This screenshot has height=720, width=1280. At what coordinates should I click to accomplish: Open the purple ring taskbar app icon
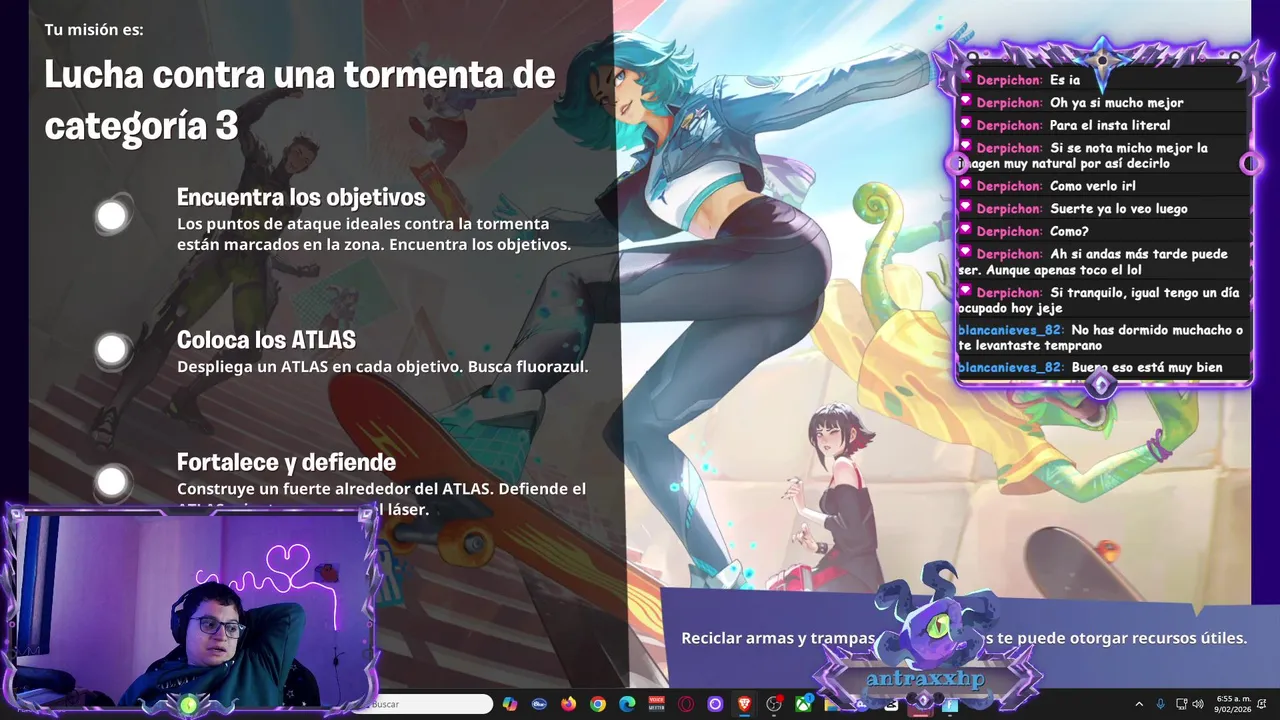[715, 704]
